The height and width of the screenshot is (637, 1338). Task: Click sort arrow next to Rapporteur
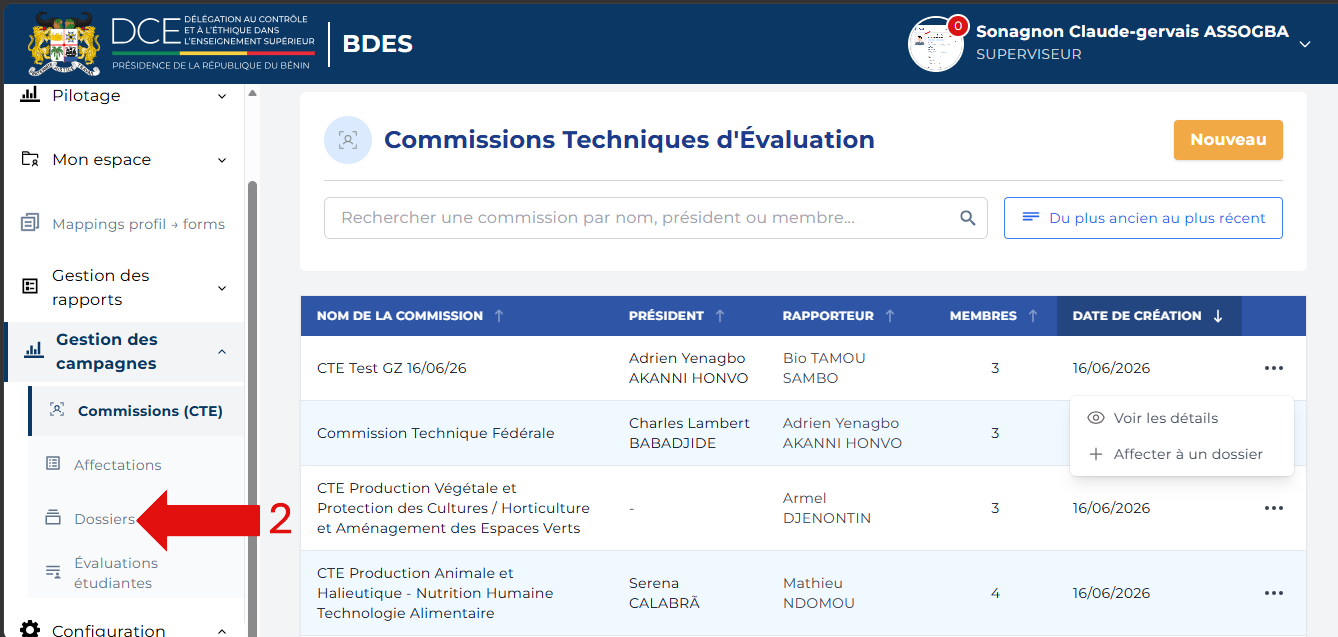[890, 316]
